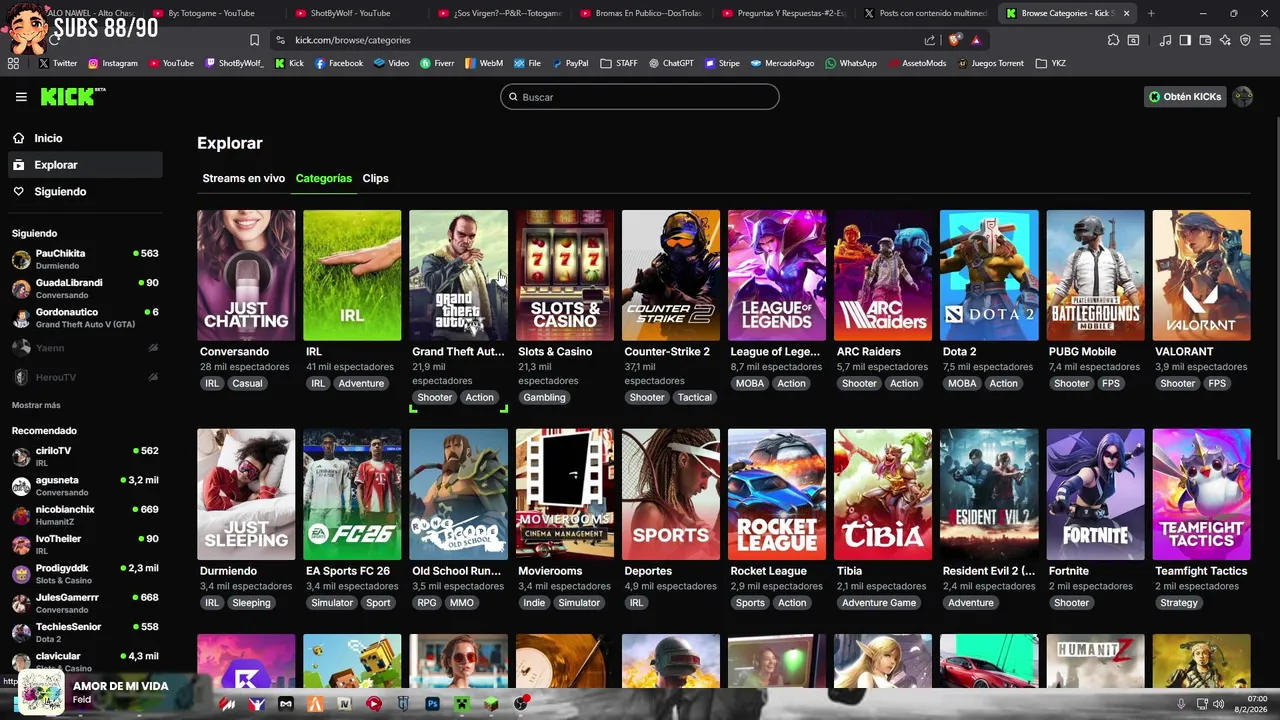Open the Brave VPN shield icon

[x=1245, y=40]
